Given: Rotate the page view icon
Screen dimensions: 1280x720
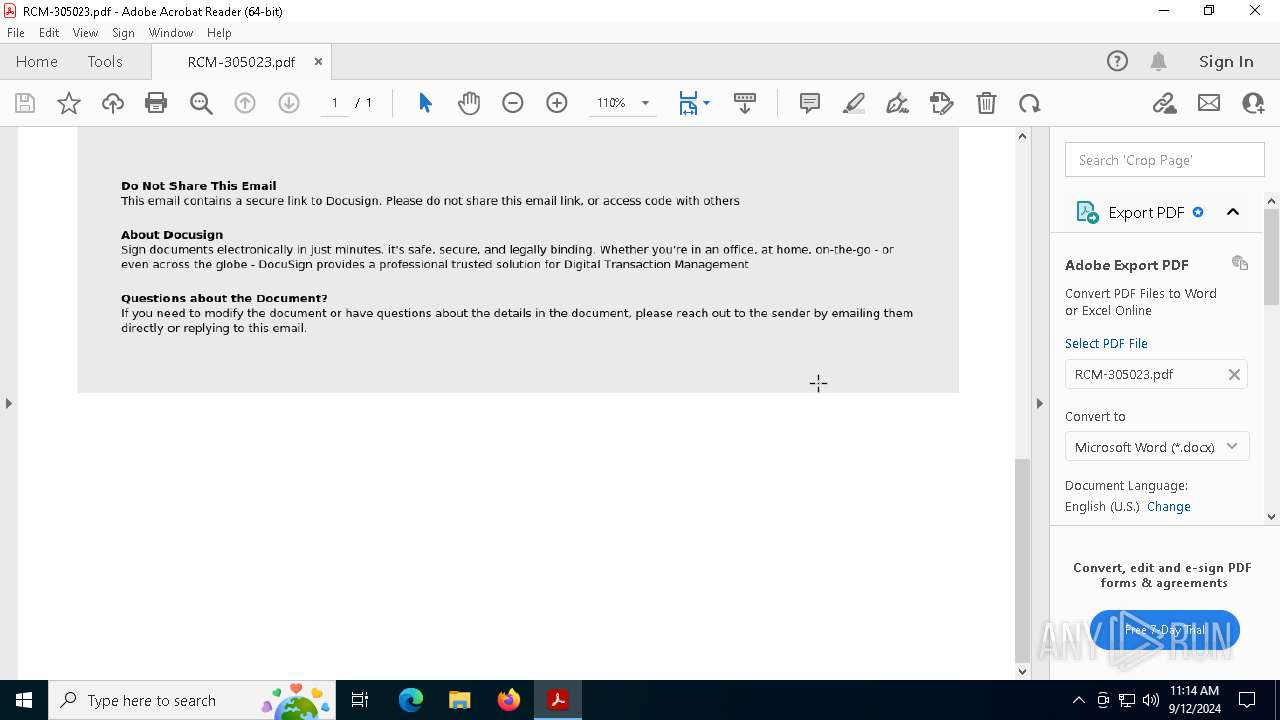Looking at the screenshot, I should (1030, 103).
